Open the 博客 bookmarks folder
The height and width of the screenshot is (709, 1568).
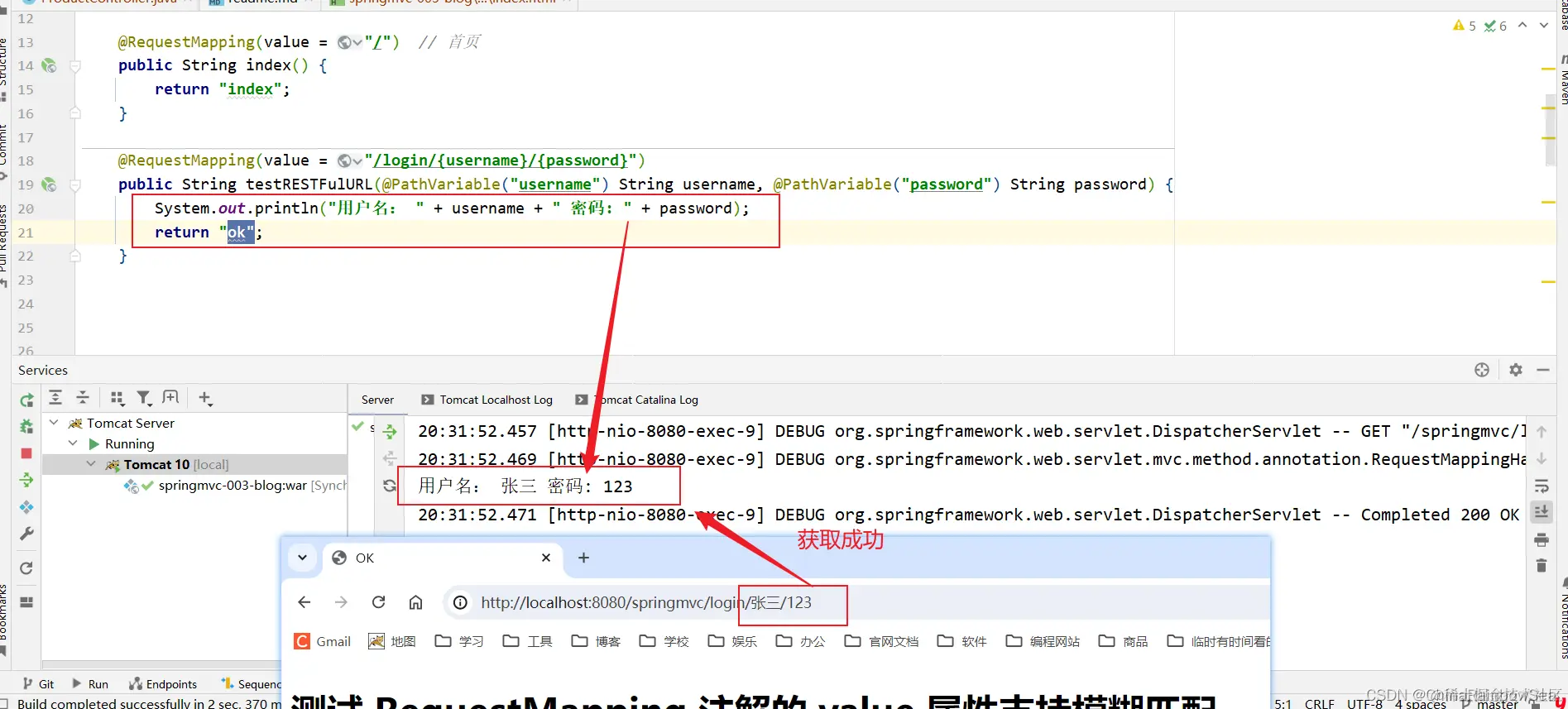[x=596, y=641]
